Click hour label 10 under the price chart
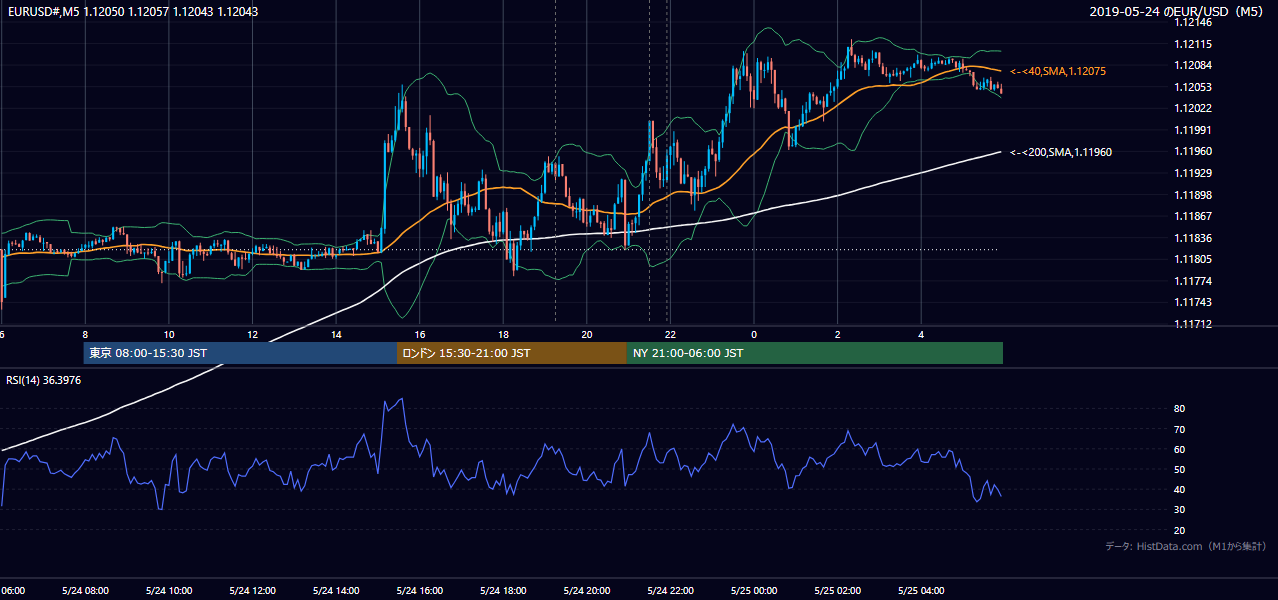The image size is (1278, 600). point(169,335)
